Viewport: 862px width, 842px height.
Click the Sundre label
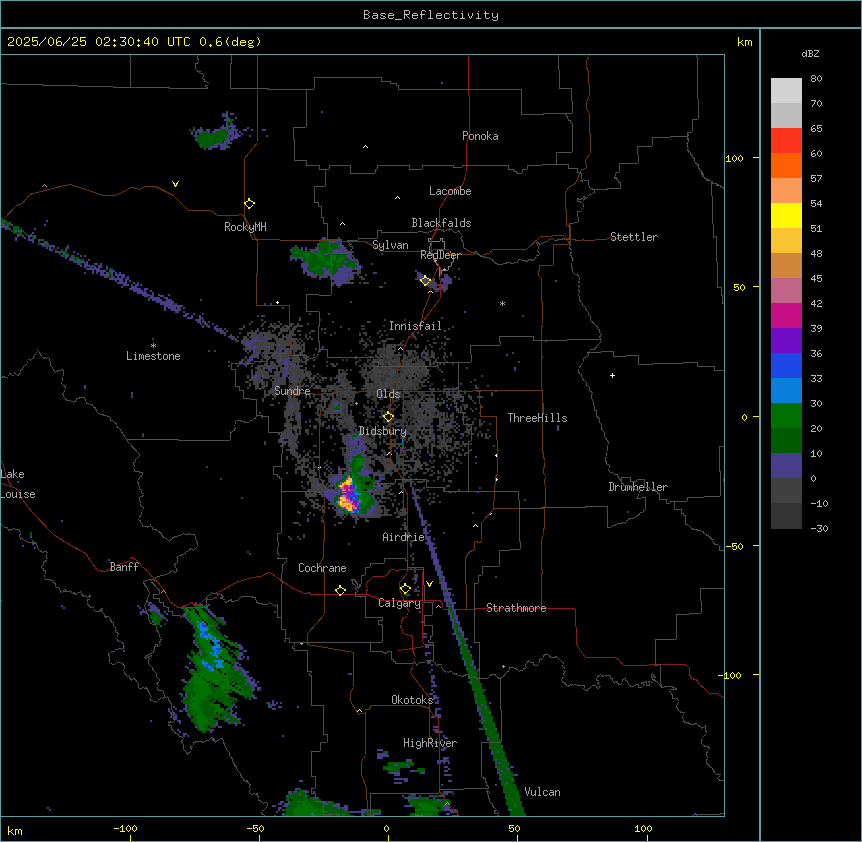292,391
